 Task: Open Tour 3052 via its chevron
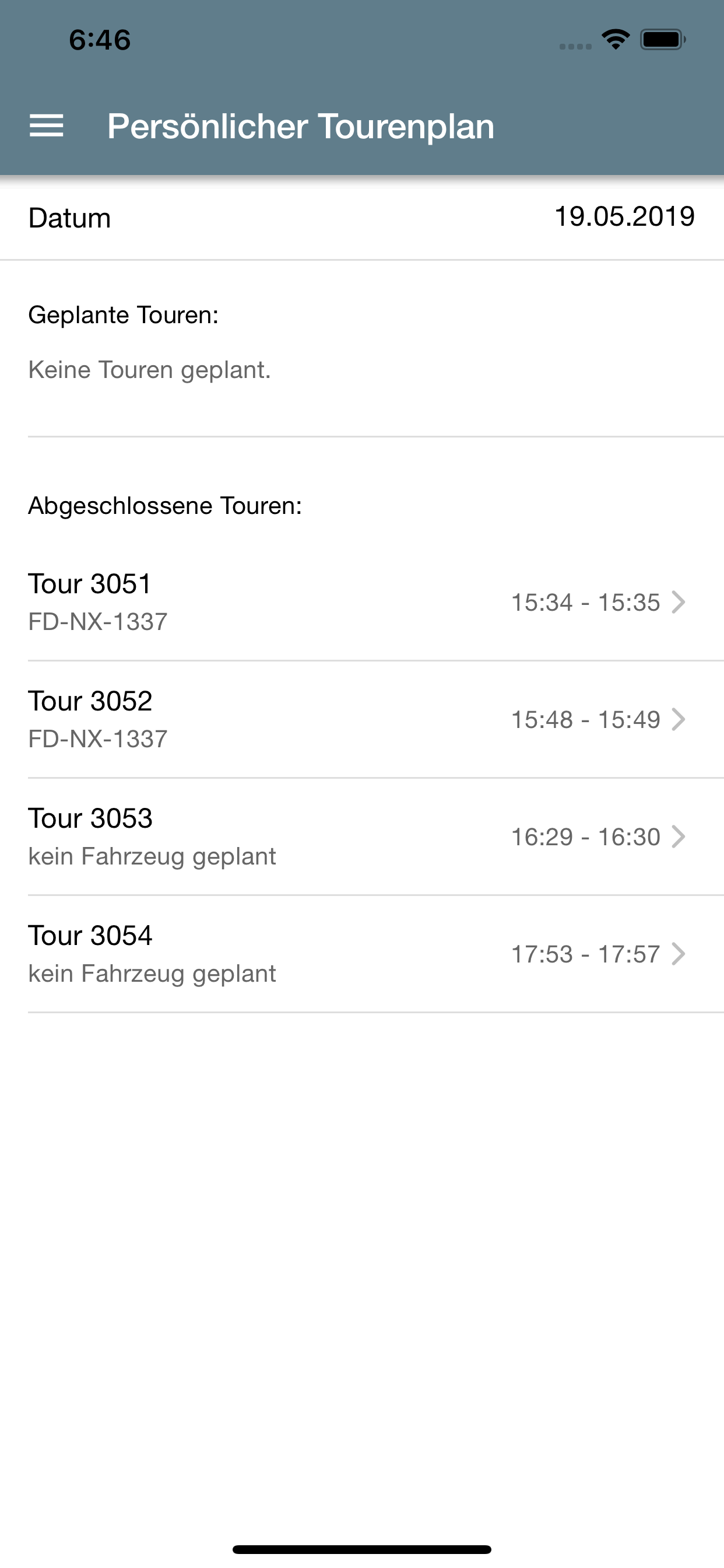(x=679, y=719)
